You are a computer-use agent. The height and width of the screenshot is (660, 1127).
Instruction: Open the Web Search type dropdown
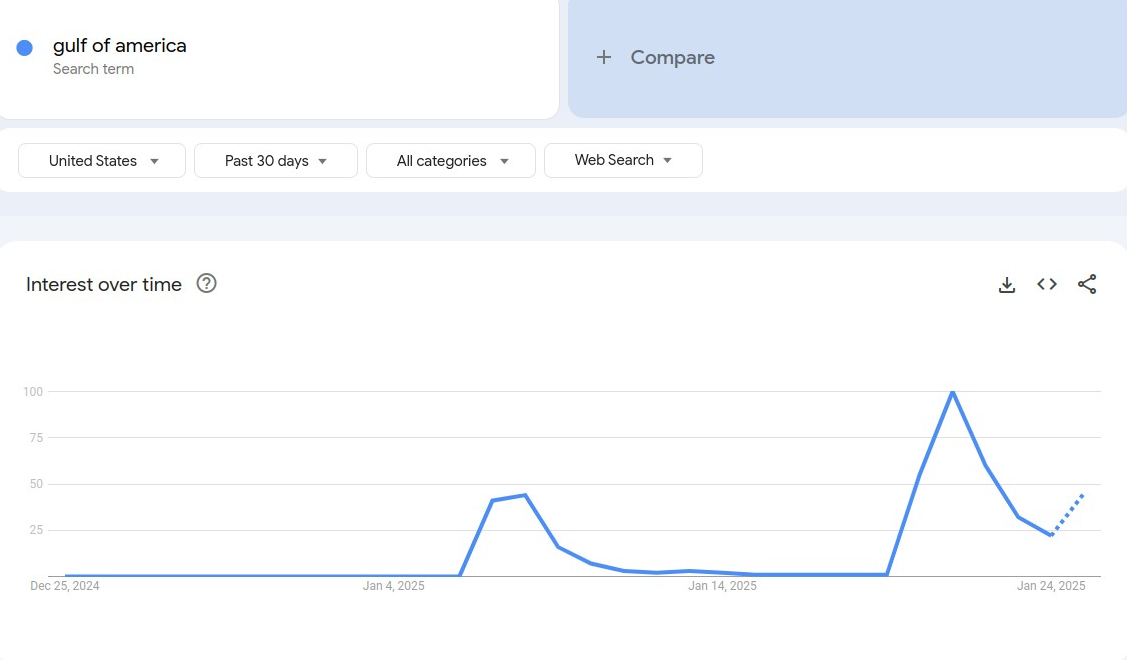[x=623, y=160]
